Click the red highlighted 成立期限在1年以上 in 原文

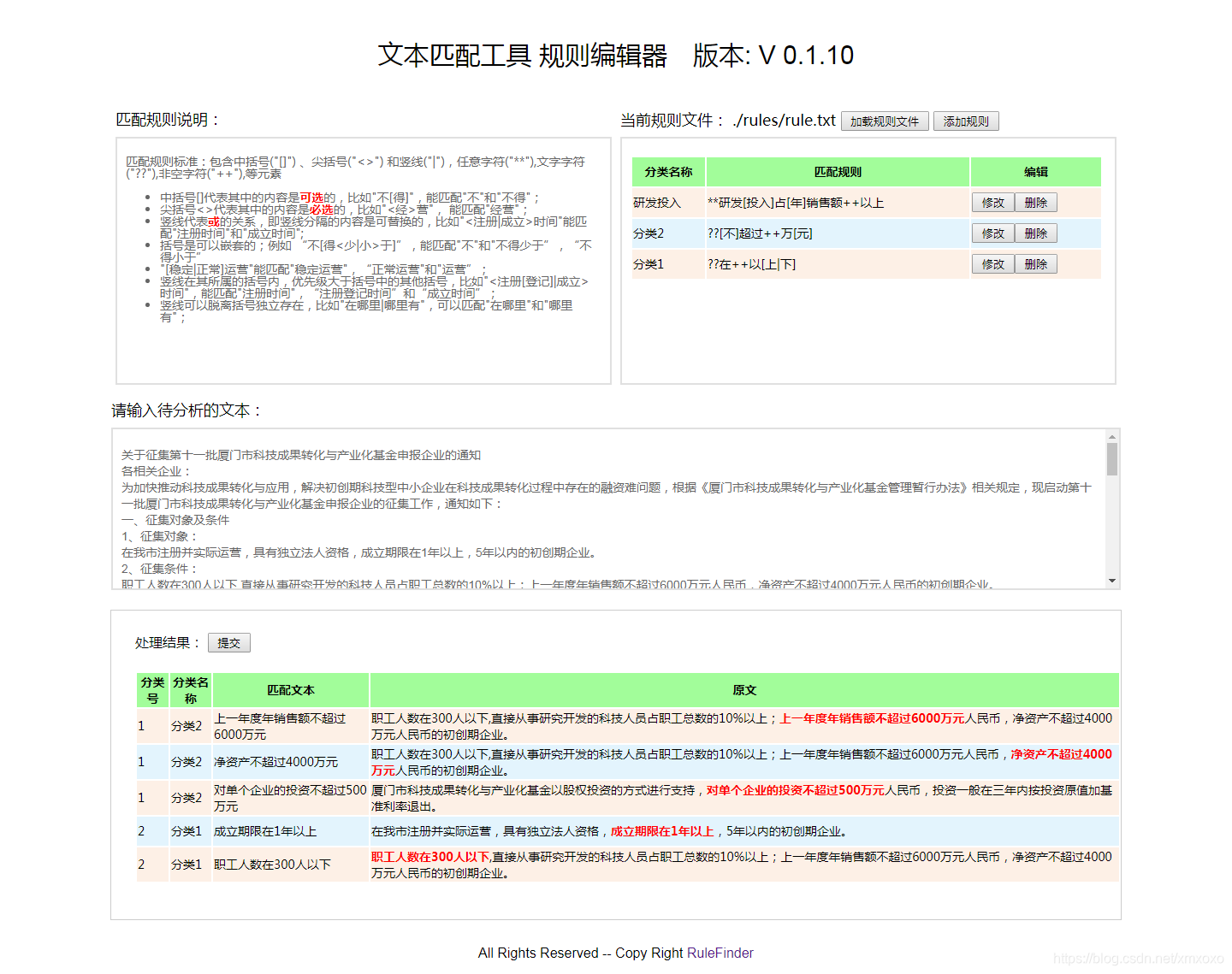click(662, 831)
